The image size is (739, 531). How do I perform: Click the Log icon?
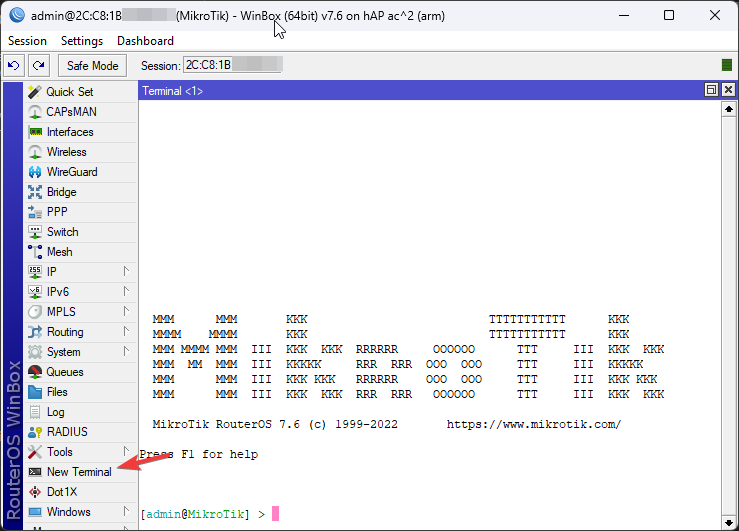[x=35, y=412]
